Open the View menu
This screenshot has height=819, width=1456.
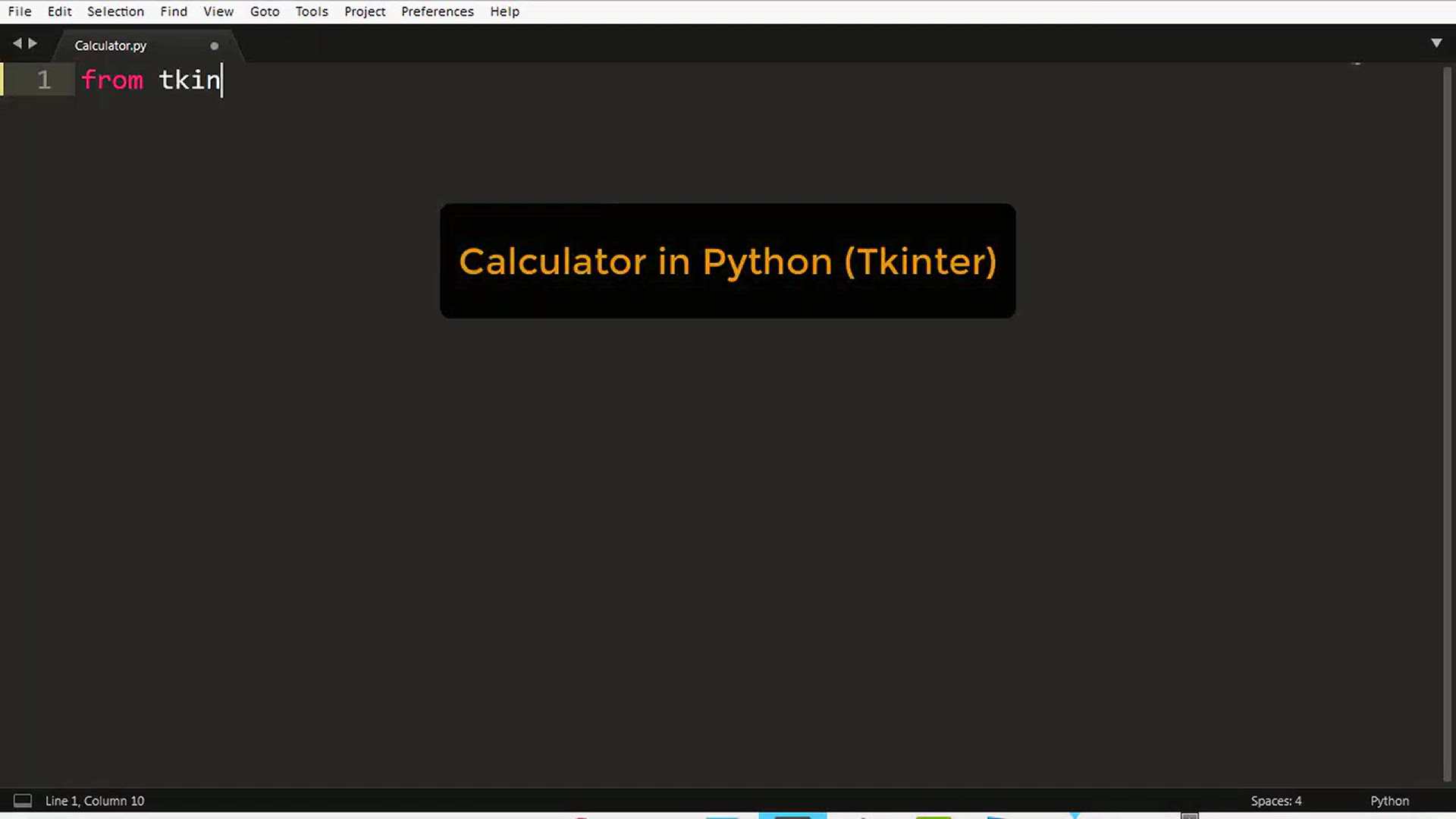218,11
